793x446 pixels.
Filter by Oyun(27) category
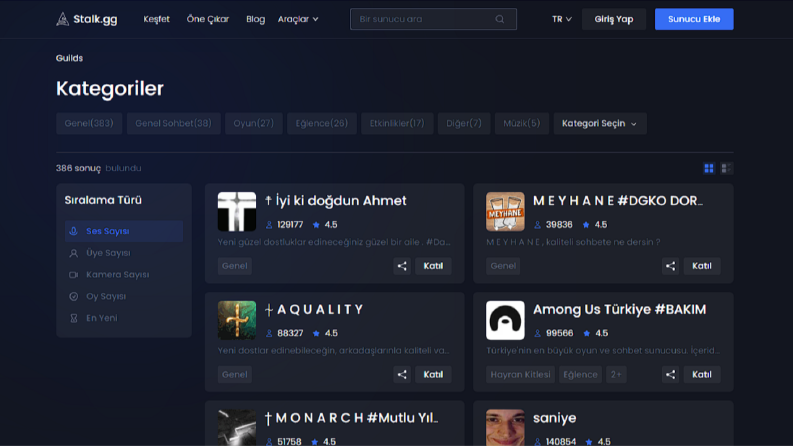[x=253, y=123]
